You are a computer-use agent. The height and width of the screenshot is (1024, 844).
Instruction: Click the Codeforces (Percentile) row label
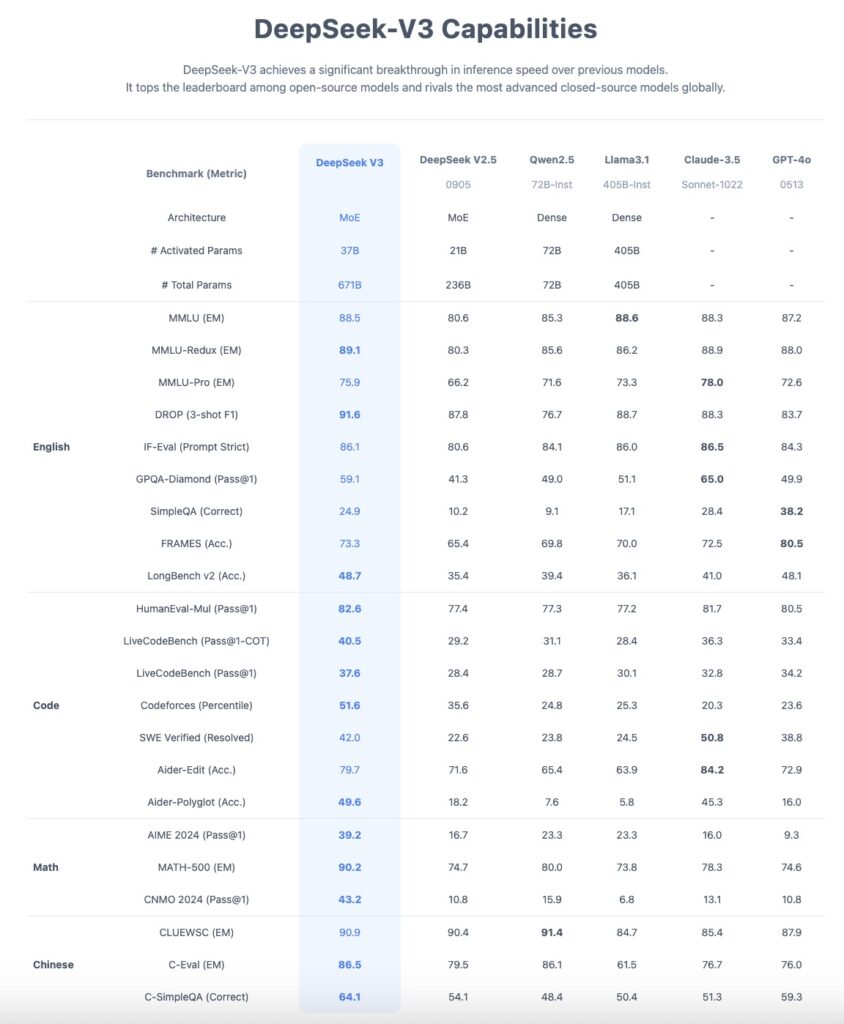[196, 705]
